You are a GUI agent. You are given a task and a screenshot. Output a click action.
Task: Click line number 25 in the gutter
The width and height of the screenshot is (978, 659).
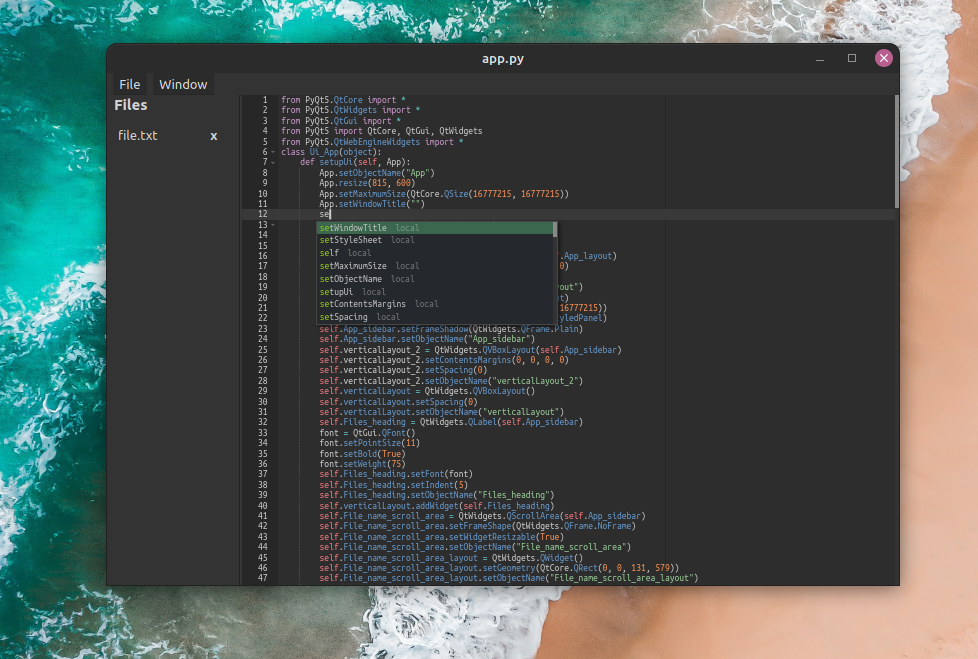[x=263, y=350]
